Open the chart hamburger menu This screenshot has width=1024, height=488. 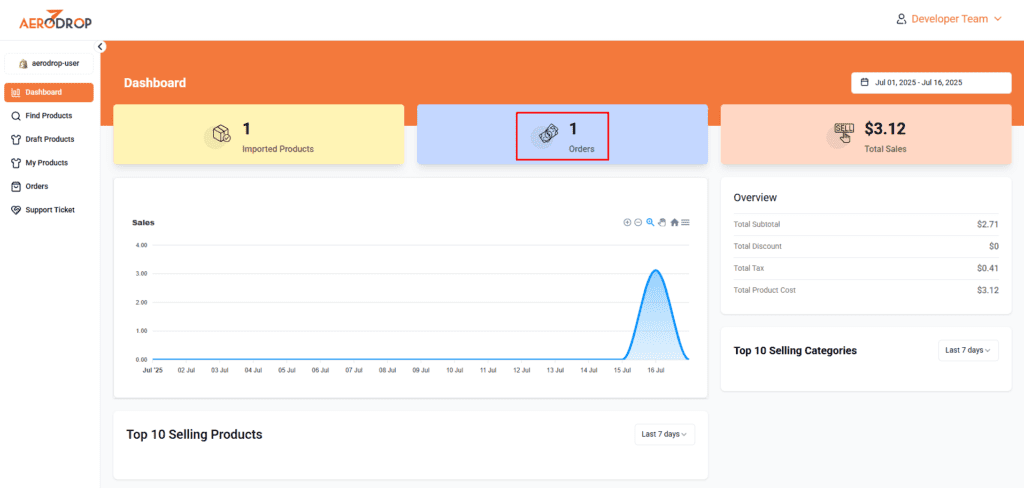click(686, 222)
